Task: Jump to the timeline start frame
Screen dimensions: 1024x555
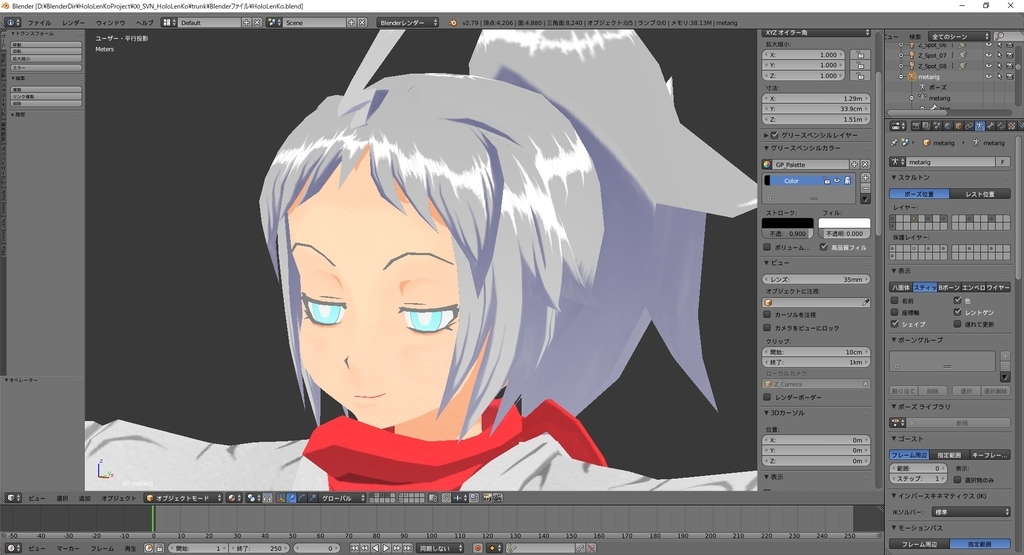Action: click(x=355, y=548)
